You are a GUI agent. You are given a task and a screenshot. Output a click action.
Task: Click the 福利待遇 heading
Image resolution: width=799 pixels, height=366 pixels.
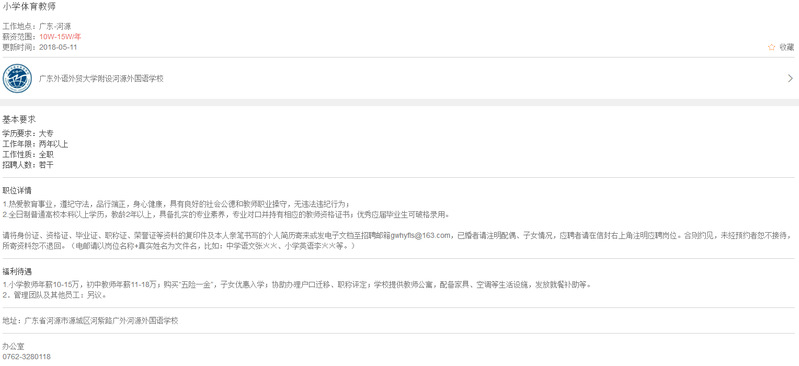(17, 271)
